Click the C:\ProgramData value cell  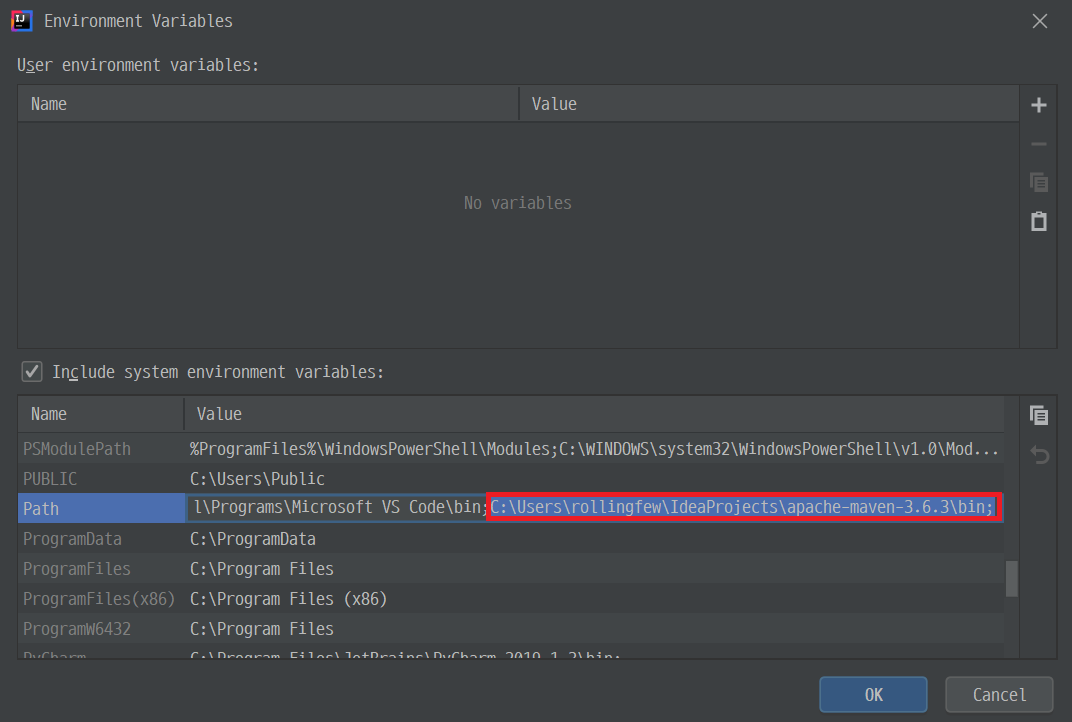coord(252,539)
